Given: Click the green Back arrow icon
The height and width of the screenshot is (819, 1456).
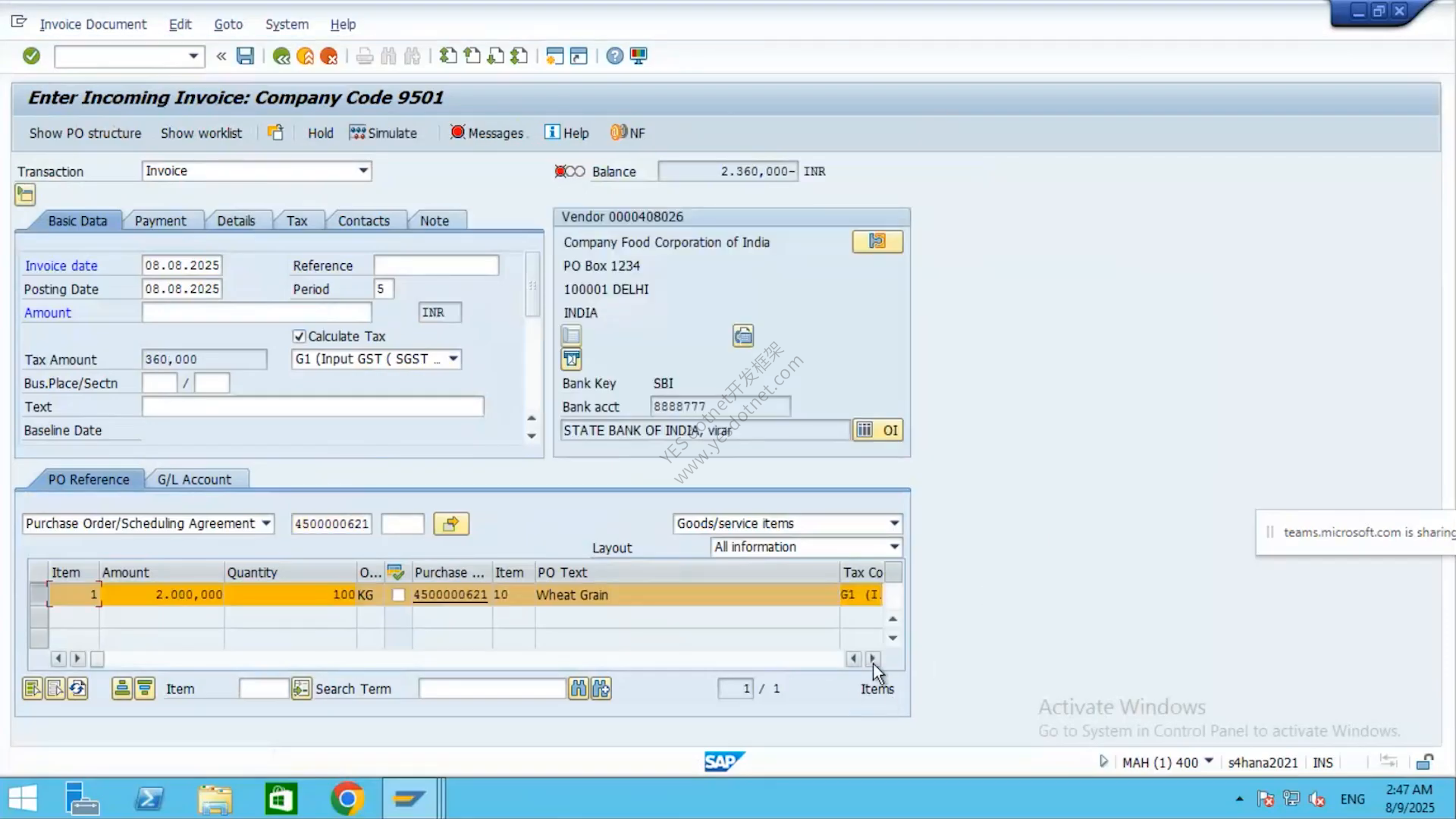Looking at the screenshot, I should (x=281, y=56).
